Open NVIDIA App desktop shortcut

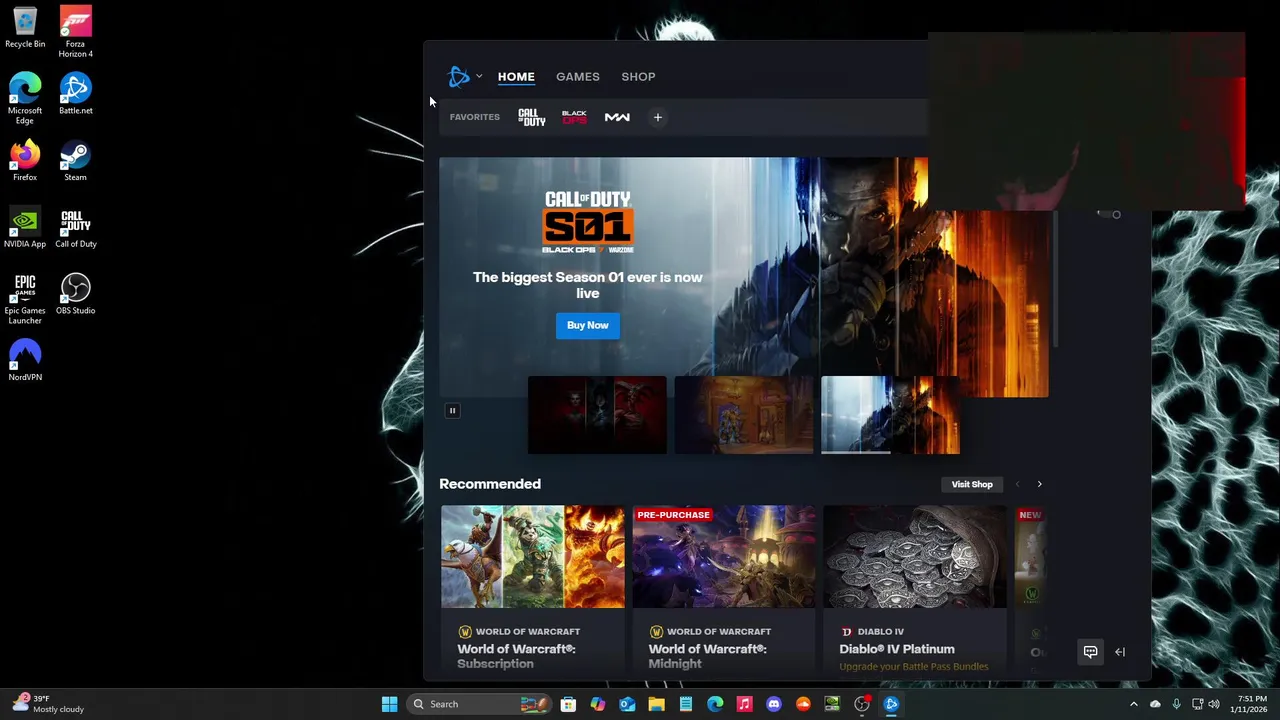25,228
